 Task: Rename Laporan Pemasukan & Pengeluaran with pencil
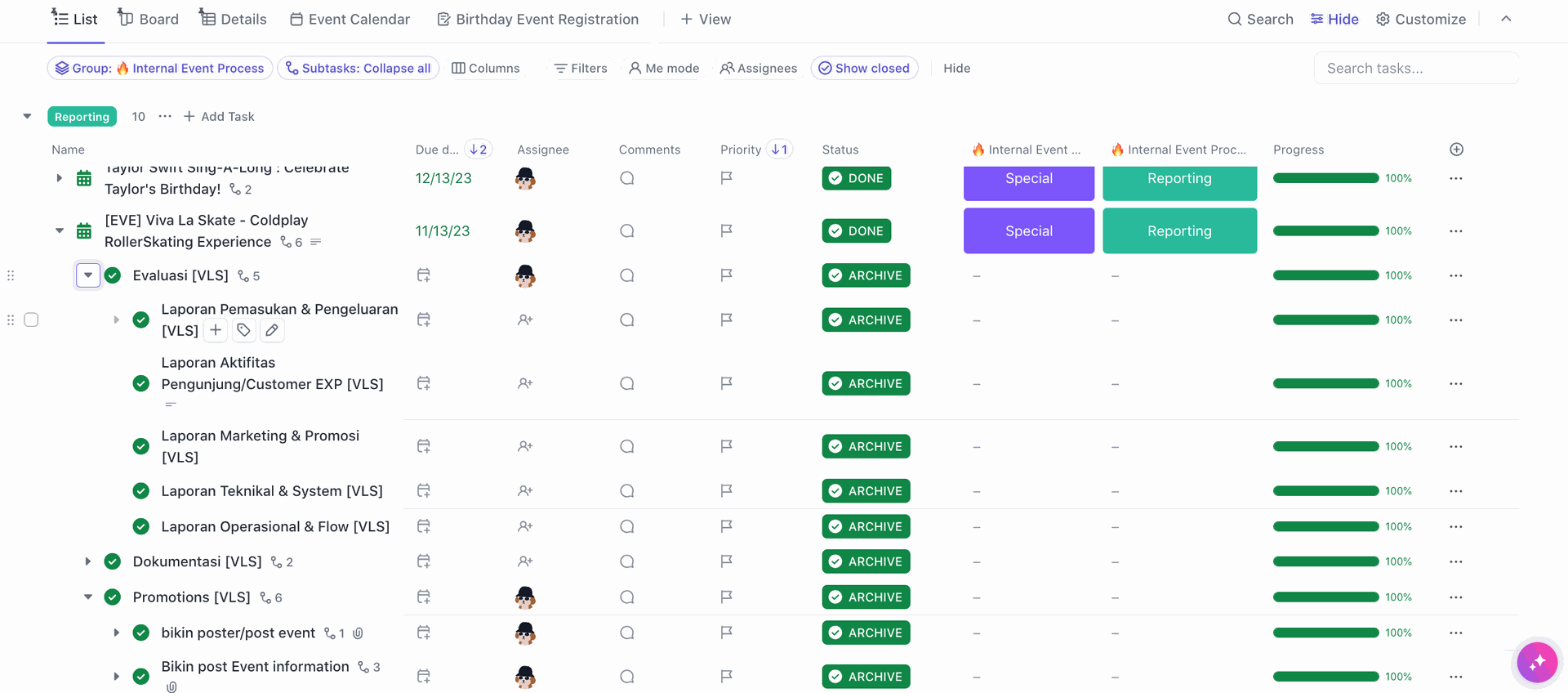[x=272, y=330]
